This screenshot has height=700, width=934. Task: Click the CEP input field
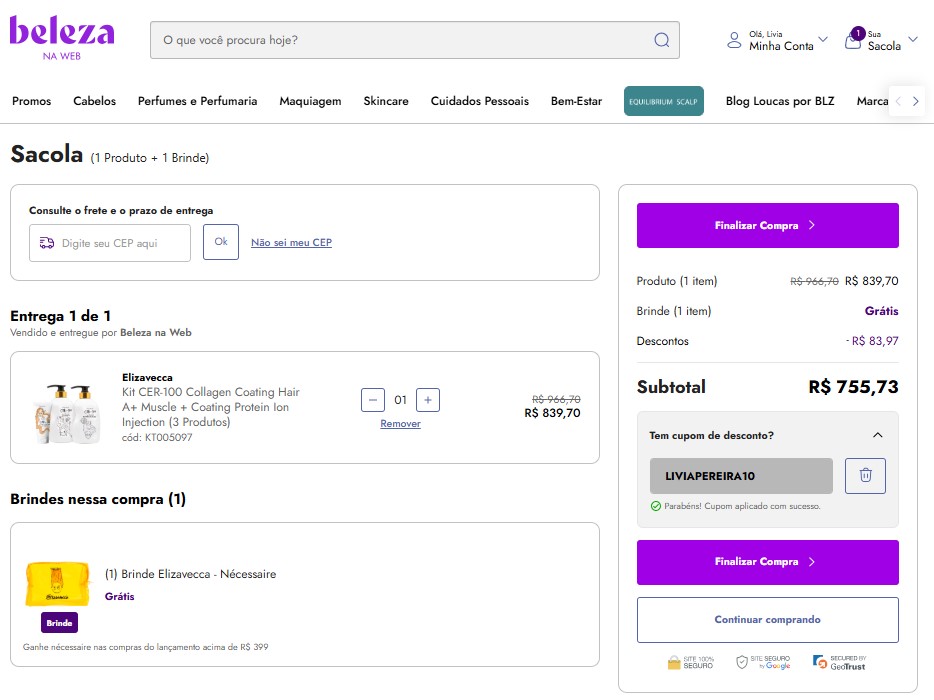pos(120,243)
